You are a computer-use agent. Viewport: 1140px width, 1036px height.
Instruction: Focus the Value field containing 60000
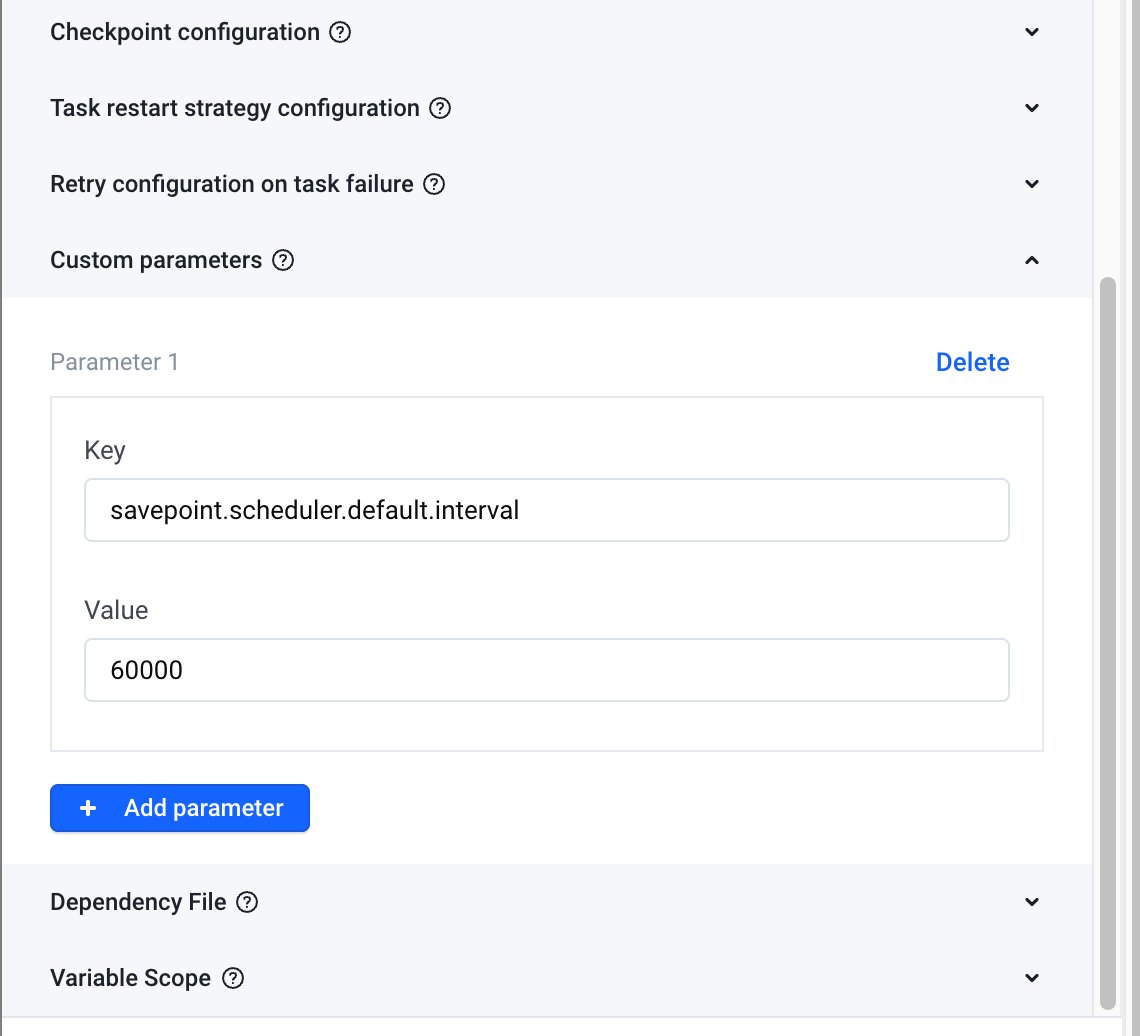tap(547, 670)
